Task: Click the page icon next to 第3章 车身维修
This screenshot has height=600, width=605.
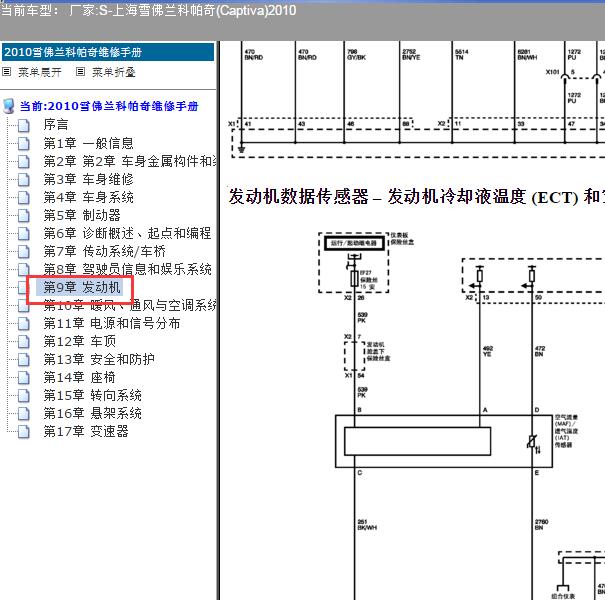Action: point(24,179)
